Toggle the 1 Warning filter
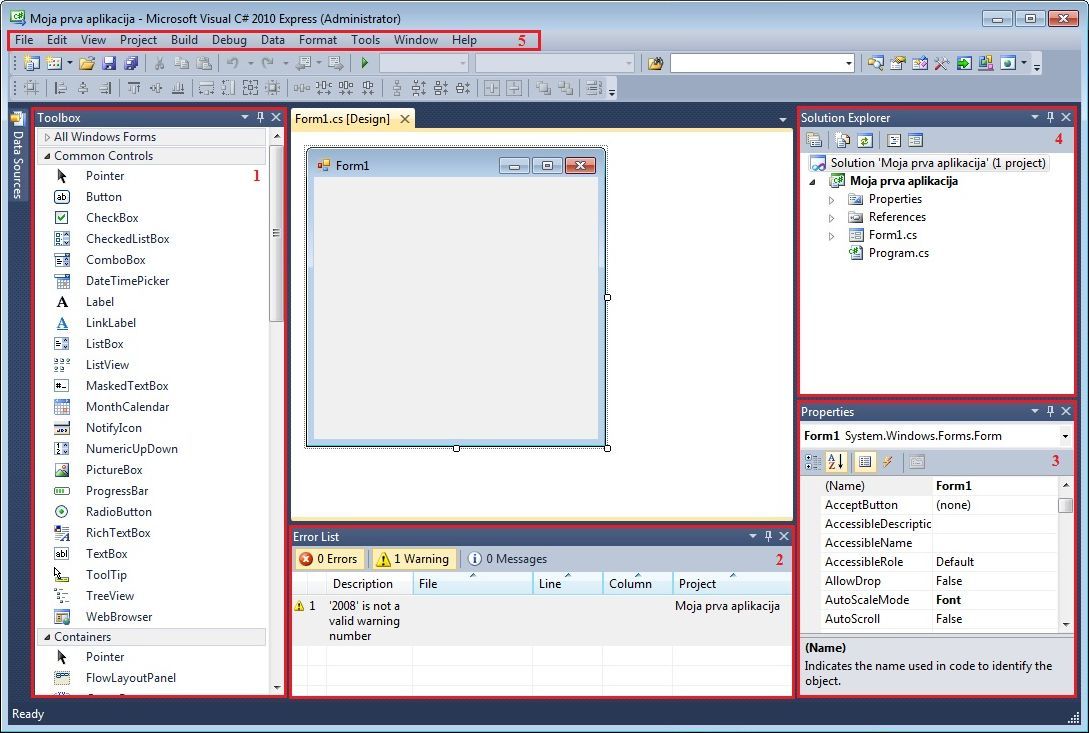This screenshot has width=1089, height=733. (414, 559)
